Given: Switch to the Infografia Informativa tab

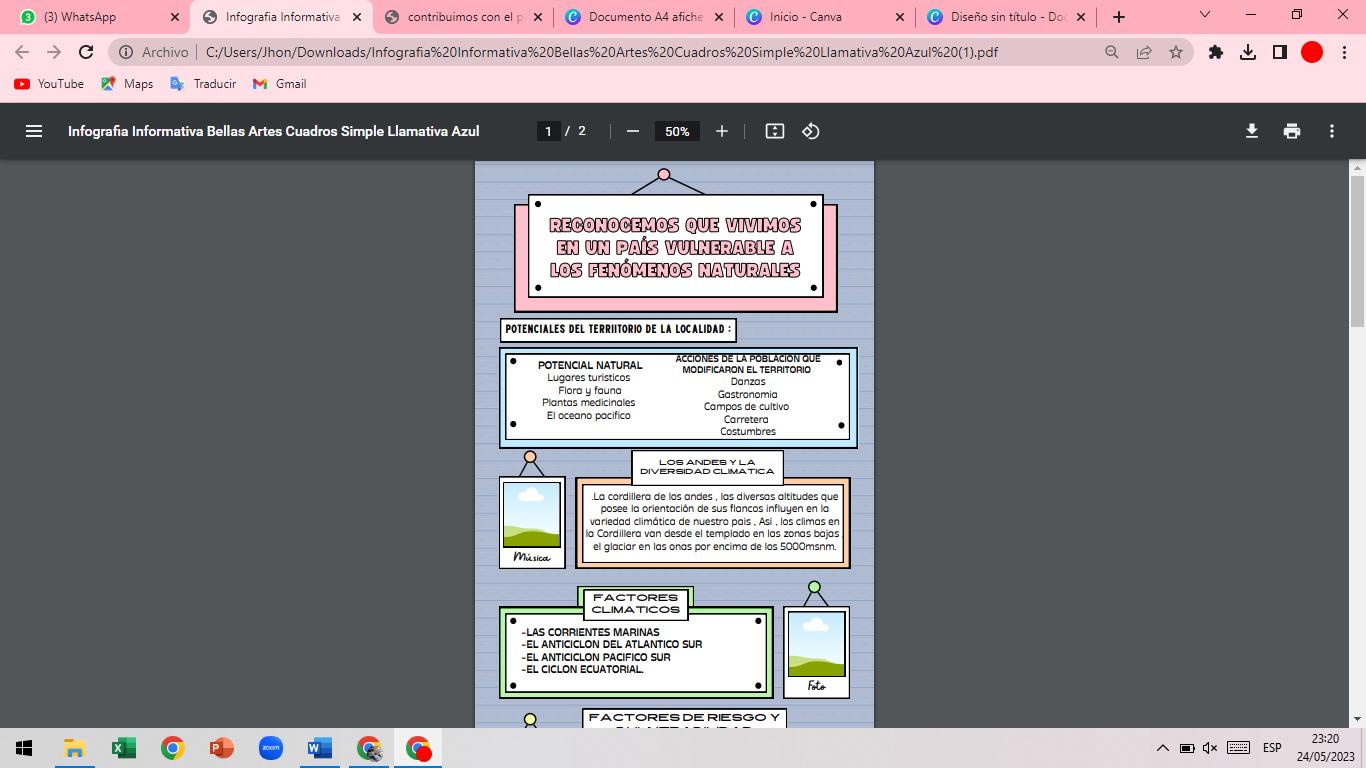Looking at the screenshot, I should point(281,17).
